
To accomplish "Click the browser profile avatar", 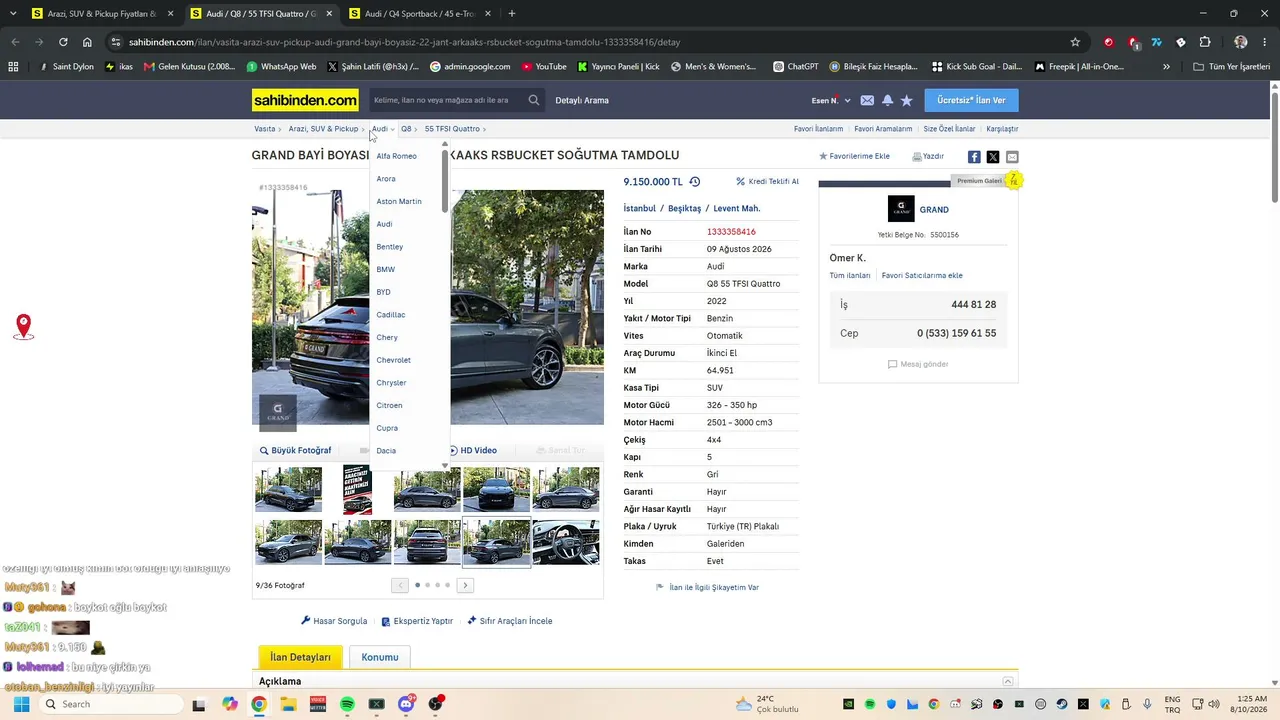I will coord(1241,42).
